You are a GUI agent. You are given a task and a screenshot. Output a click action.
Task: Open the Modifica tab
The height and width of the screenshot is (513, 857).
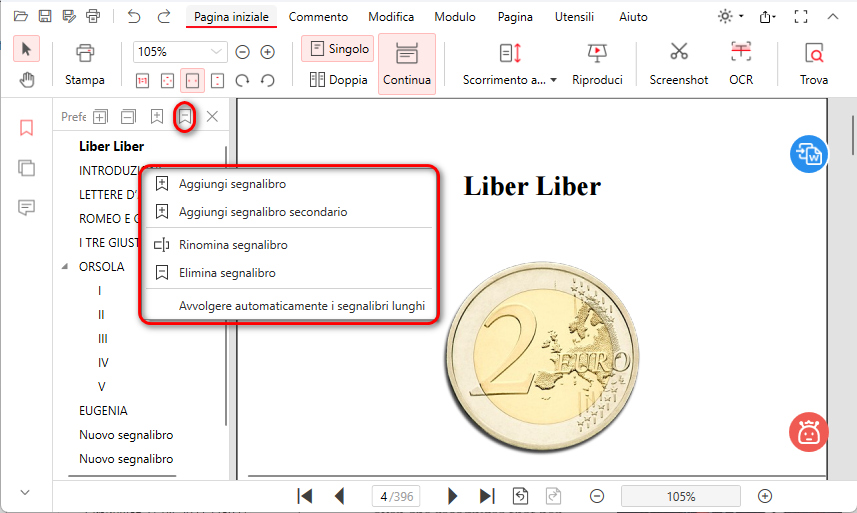point(391,17)
